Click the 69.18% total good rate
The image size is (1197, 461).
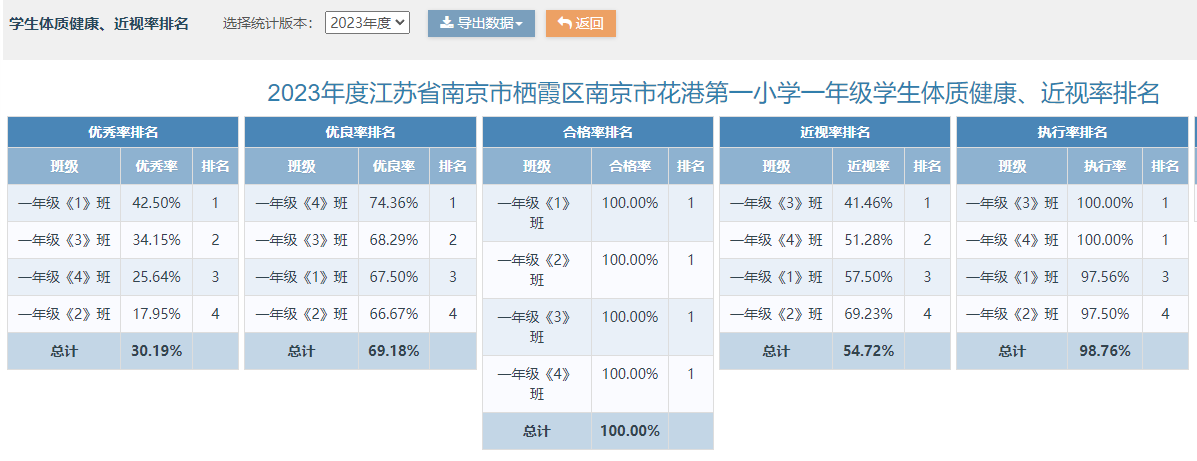(x=394, y=351)
